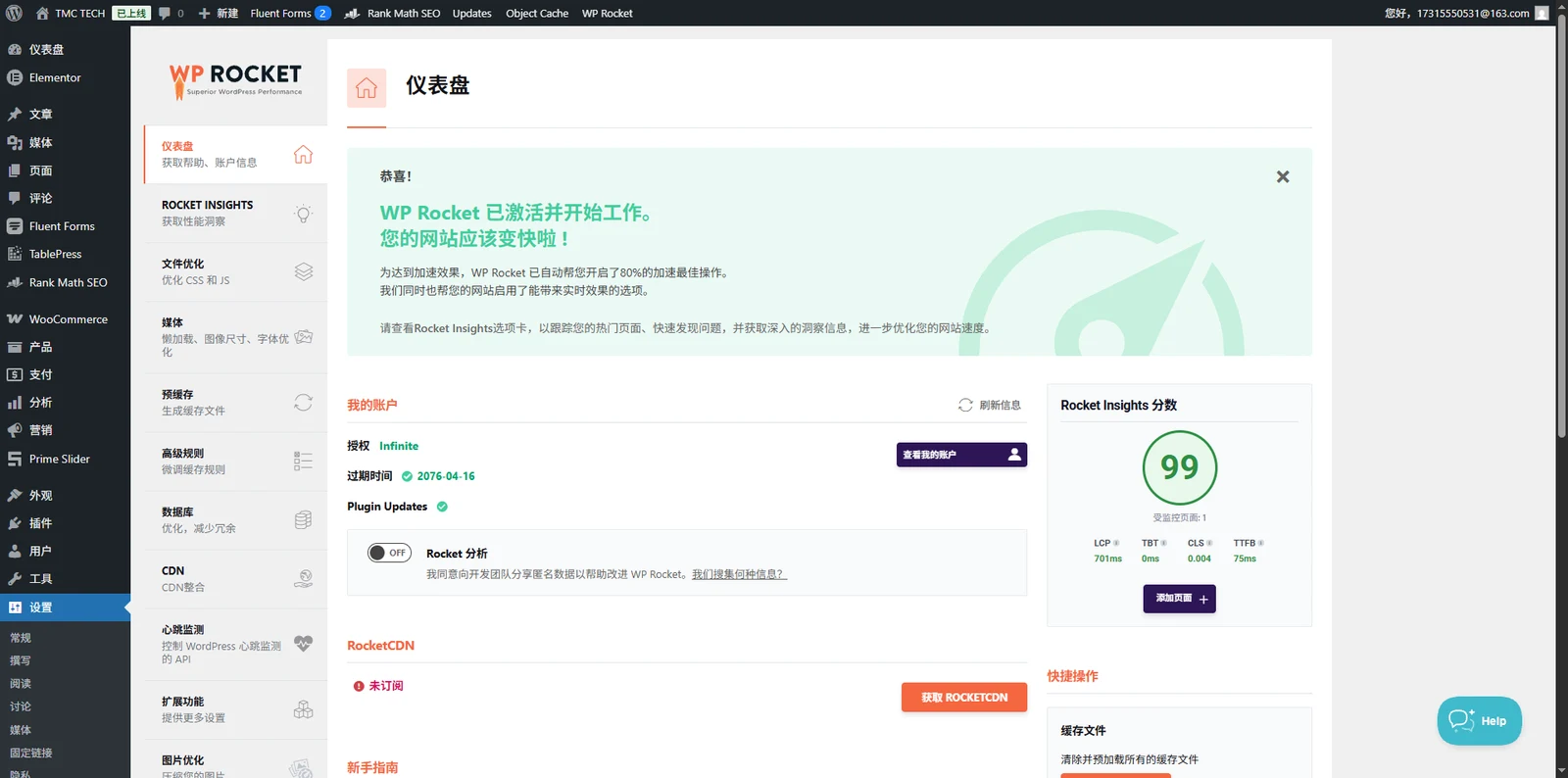1568x778 pixels.
Task: Click 新建 in the admin bar
Action: tap(219, 14)
